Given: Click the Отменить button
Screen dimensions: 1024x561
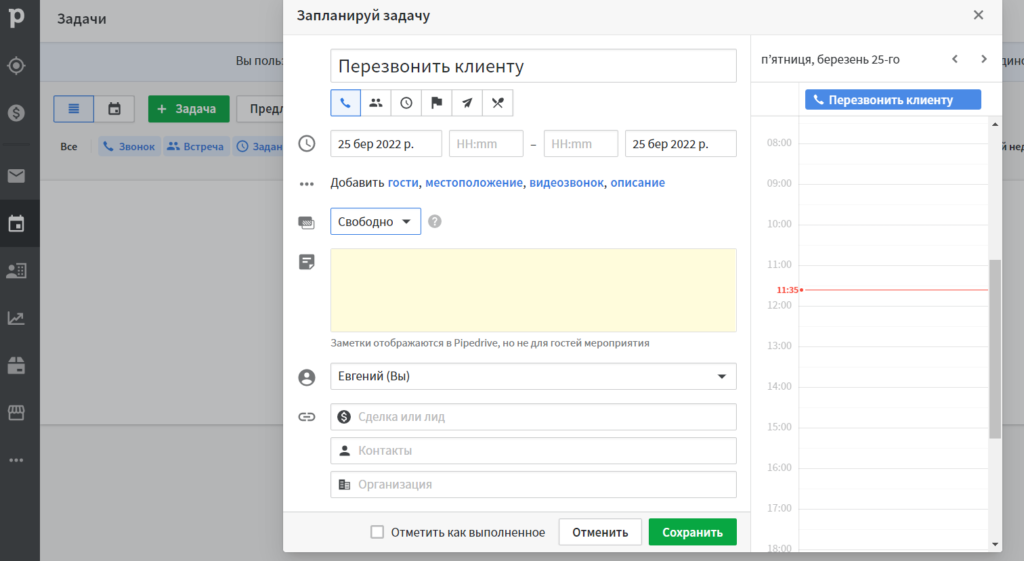Looking at the screenshot, I should [600, 532].
